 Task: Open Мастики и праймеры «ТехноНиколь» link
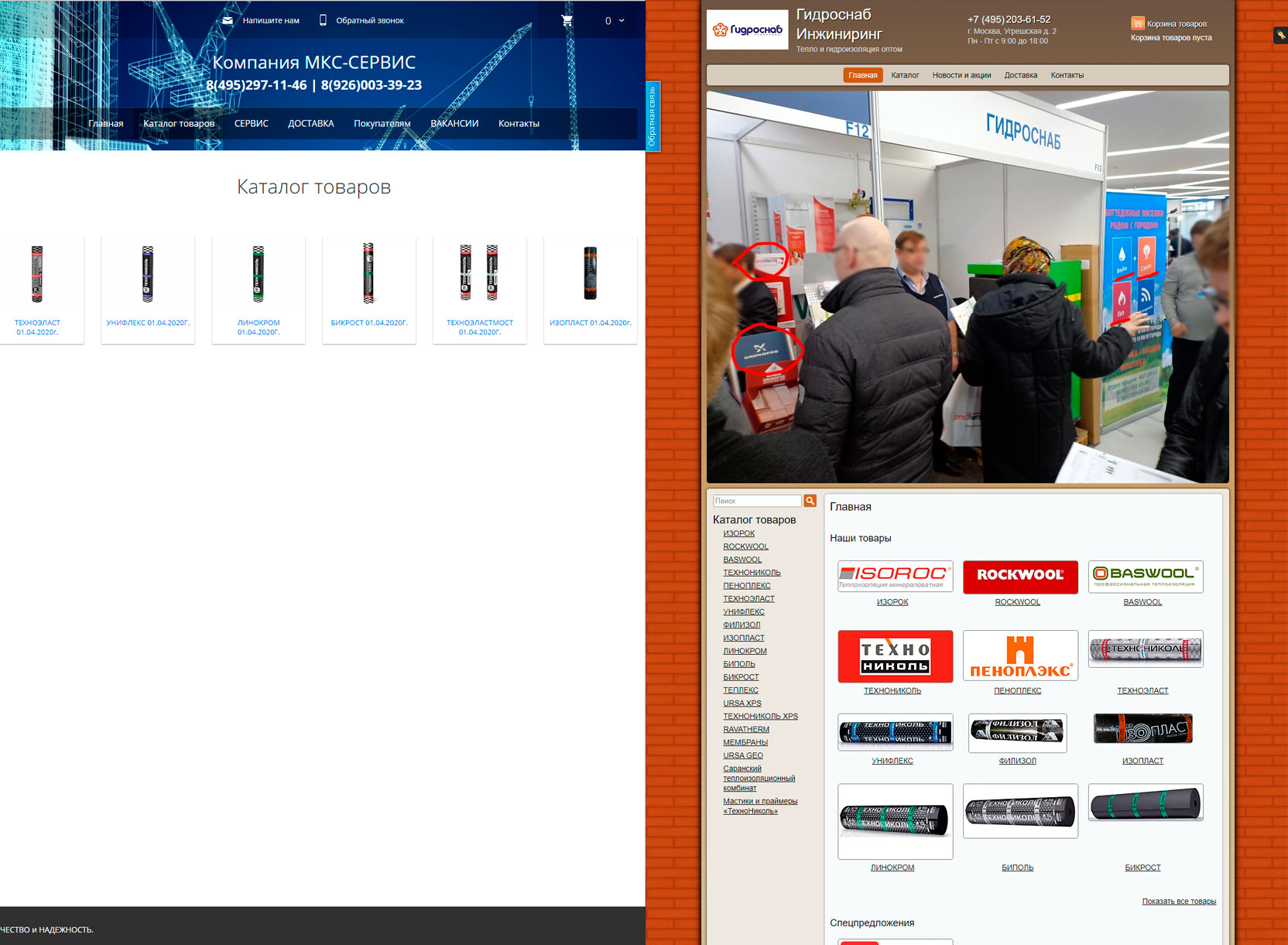pyautogui.click(x=760, y=806)
